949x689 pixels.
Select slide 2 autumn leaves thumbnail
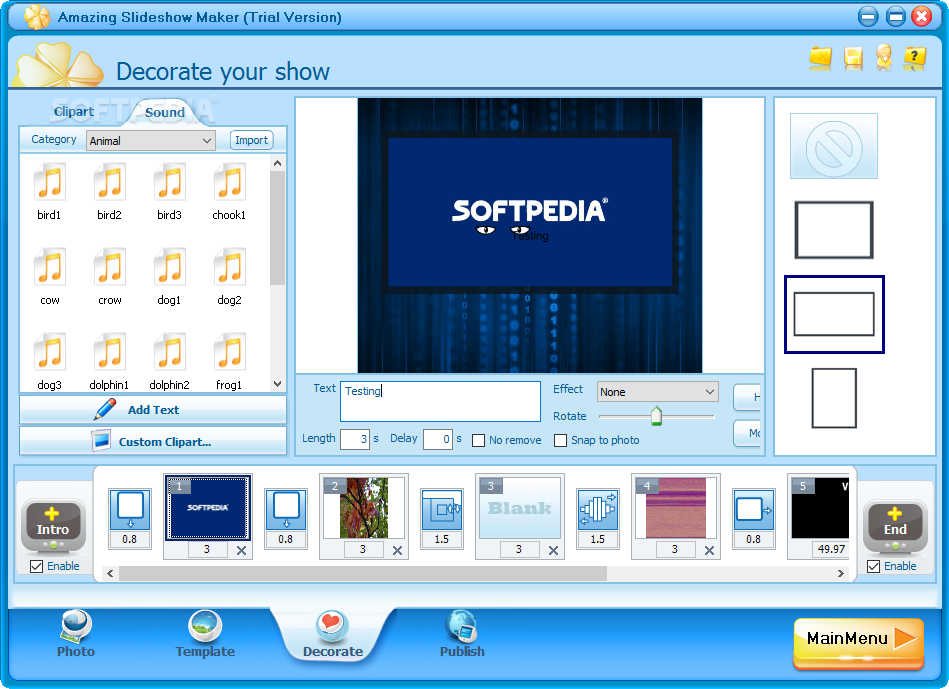click(363, 507)
